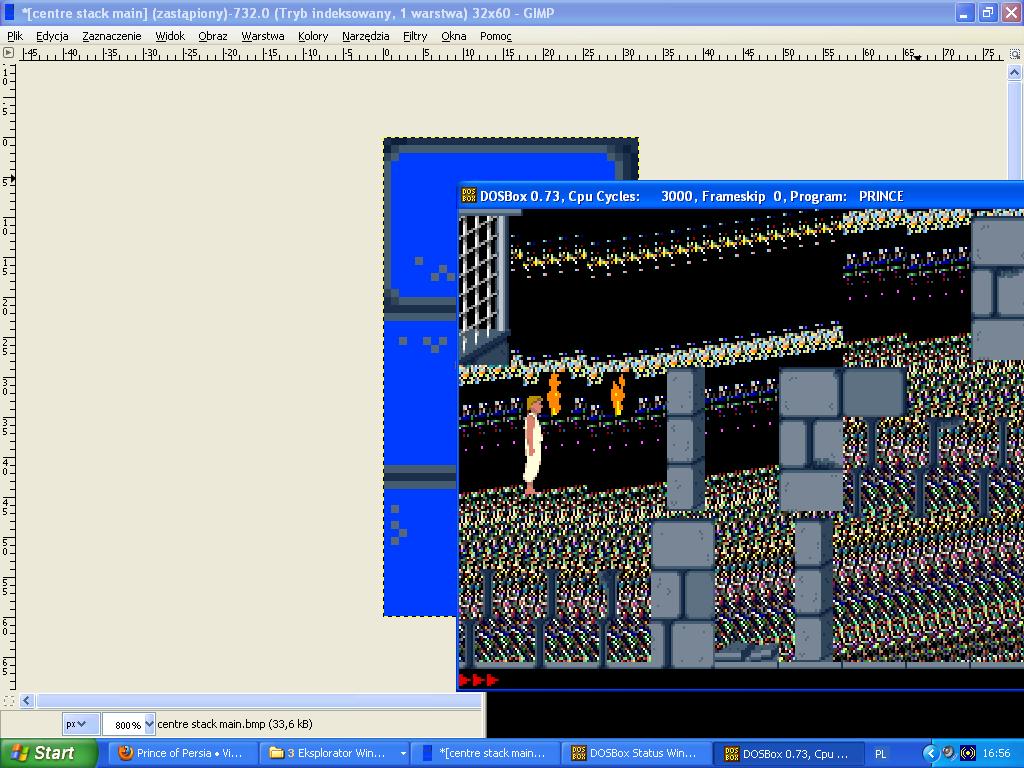Open the px unit dropdown in the status bar
The image size is (1024, 768).
click(x=81, y=724)
